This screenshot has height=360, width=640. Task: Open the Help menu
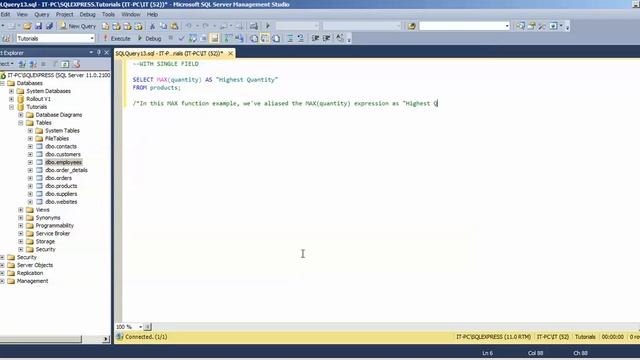click(x=152, y=14)
